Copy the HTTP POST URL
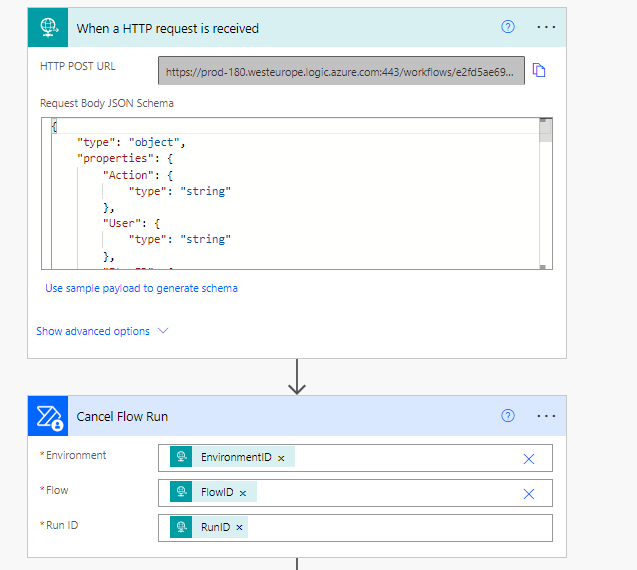Image resolution: width=637 pixels, height=570 pixels. 539,71
